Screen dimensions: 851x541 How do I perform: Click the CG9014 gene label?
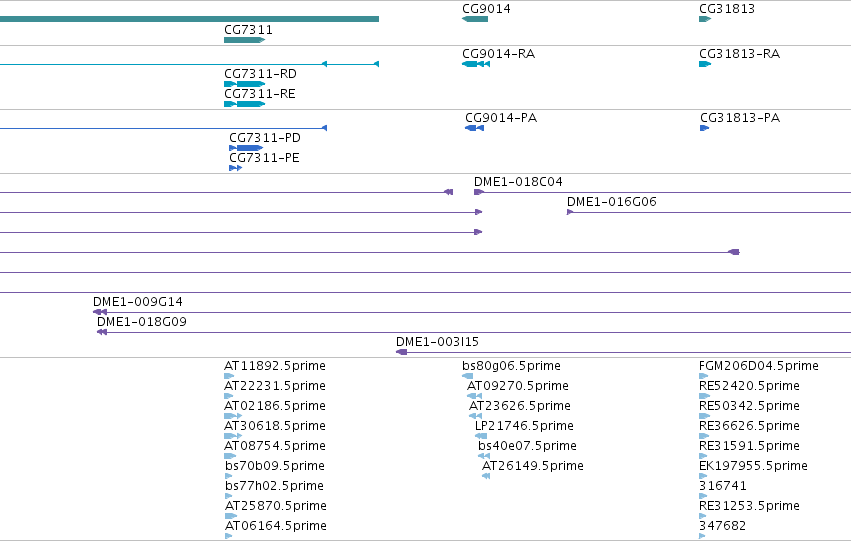coord(486,9)
